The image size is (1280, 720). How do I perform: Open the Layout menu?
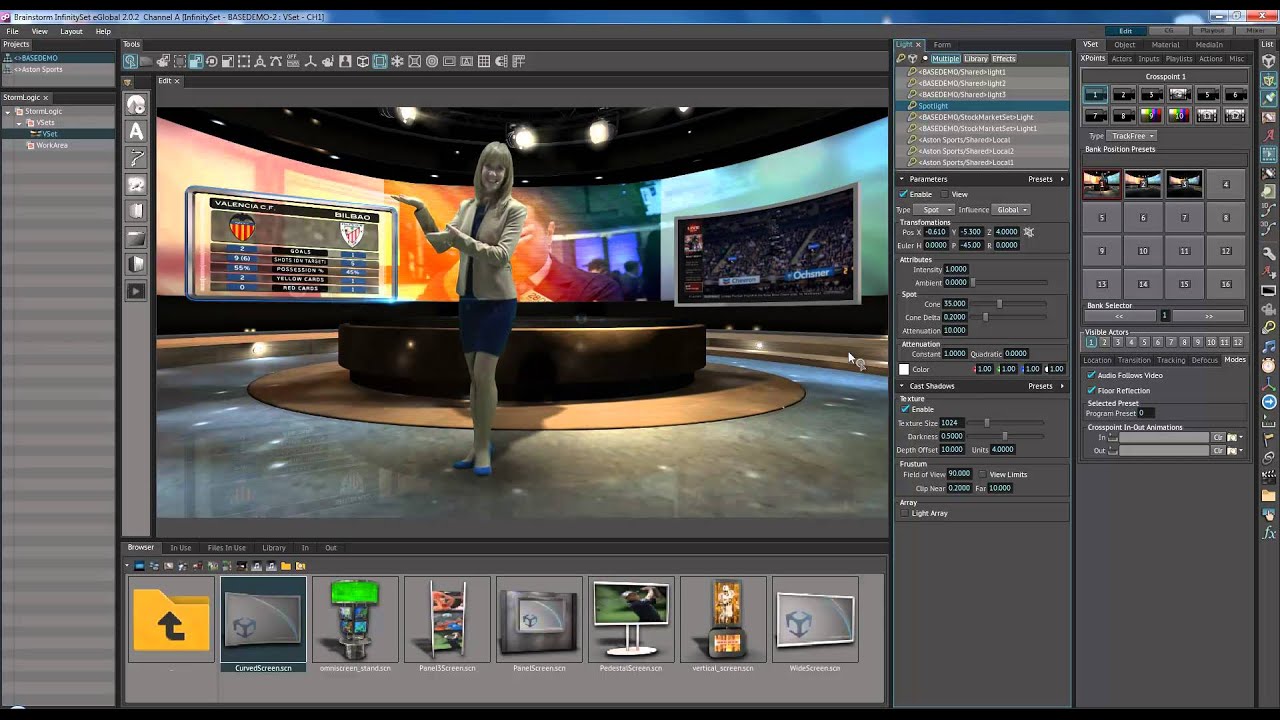point(71,31)
